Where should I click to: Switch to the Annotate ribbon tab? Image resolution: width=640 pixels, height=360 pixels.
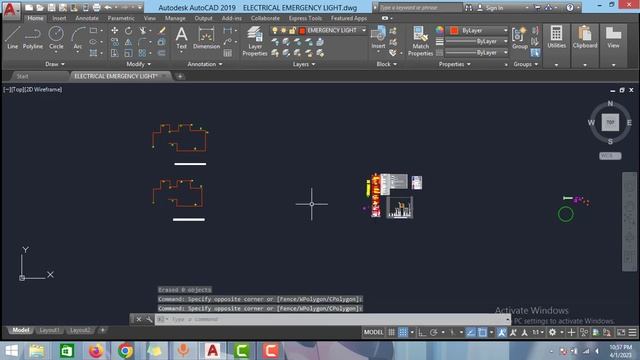[87, 18]
